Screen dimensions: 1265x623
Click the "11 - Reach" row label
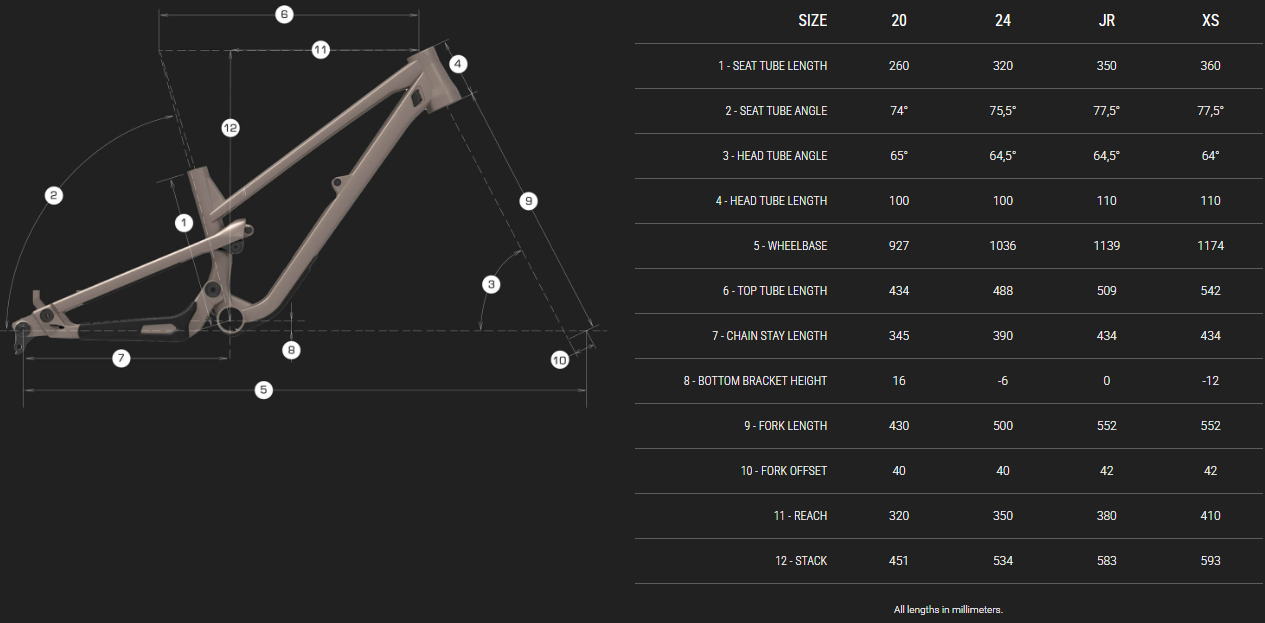(797, 516)
